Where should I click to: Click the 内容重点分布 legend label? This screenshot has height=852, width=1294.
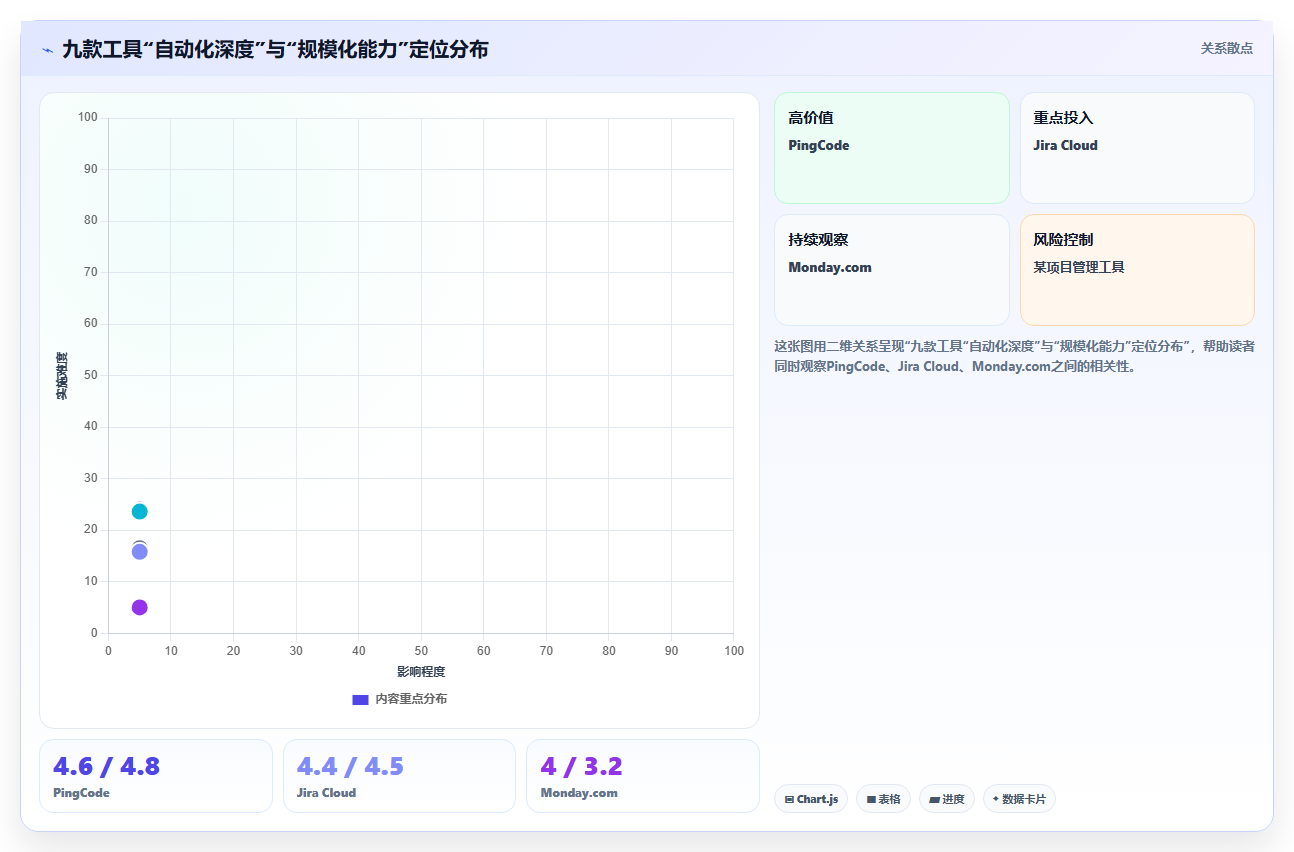(x=411, y=699)
